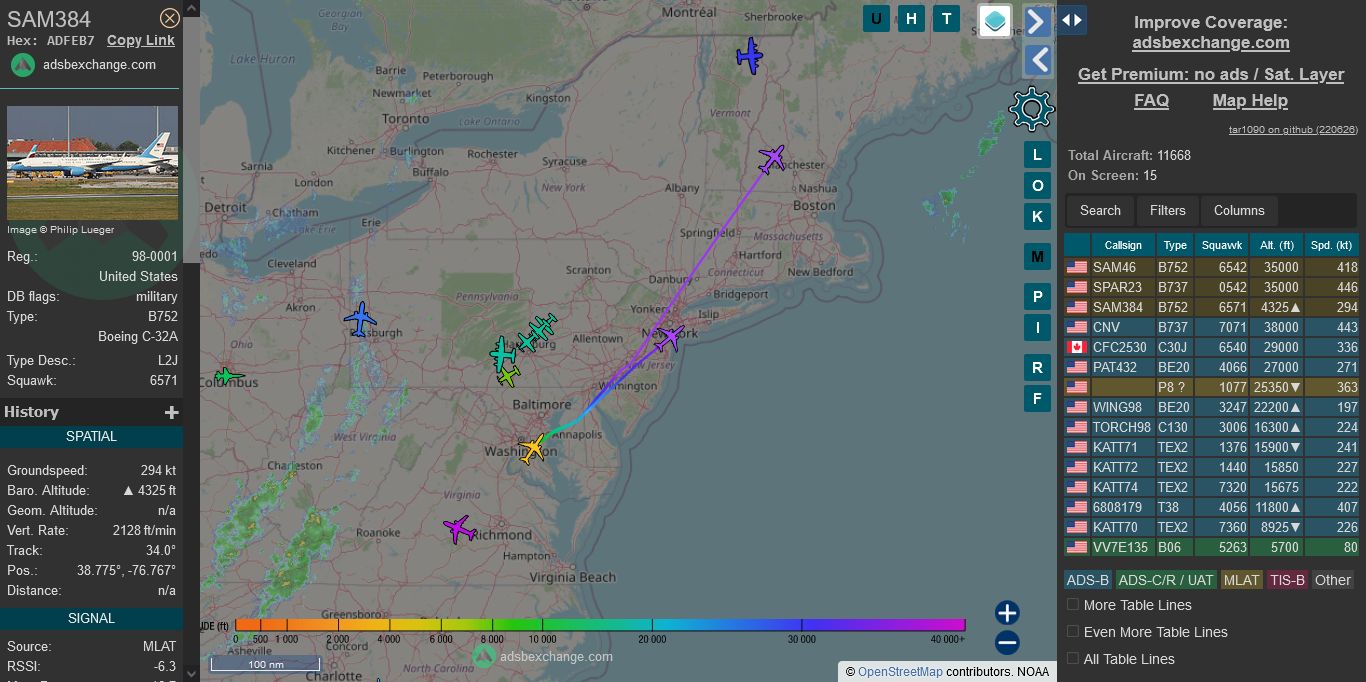This screenshot has width=1366, height=682.
Task: Switch to the Filters tab
Action: point(1167,210)
